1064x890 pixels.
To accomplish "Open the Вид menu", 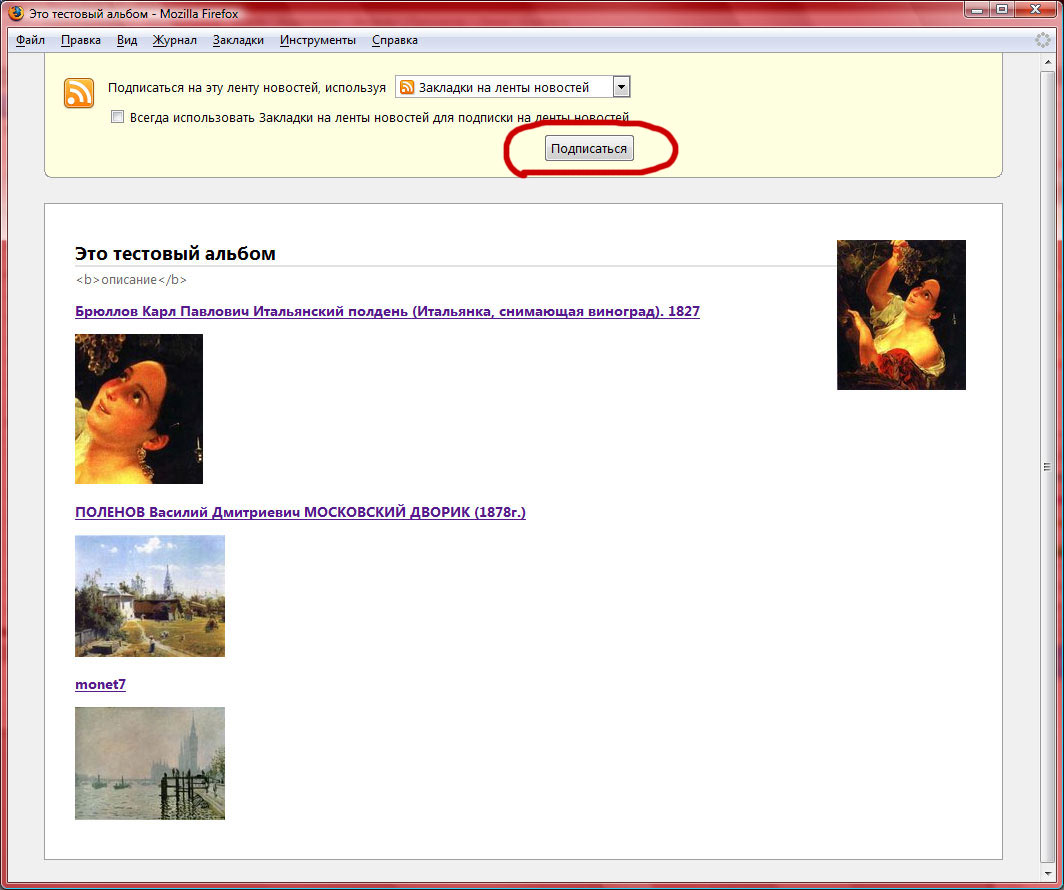I will coord(127,40).
